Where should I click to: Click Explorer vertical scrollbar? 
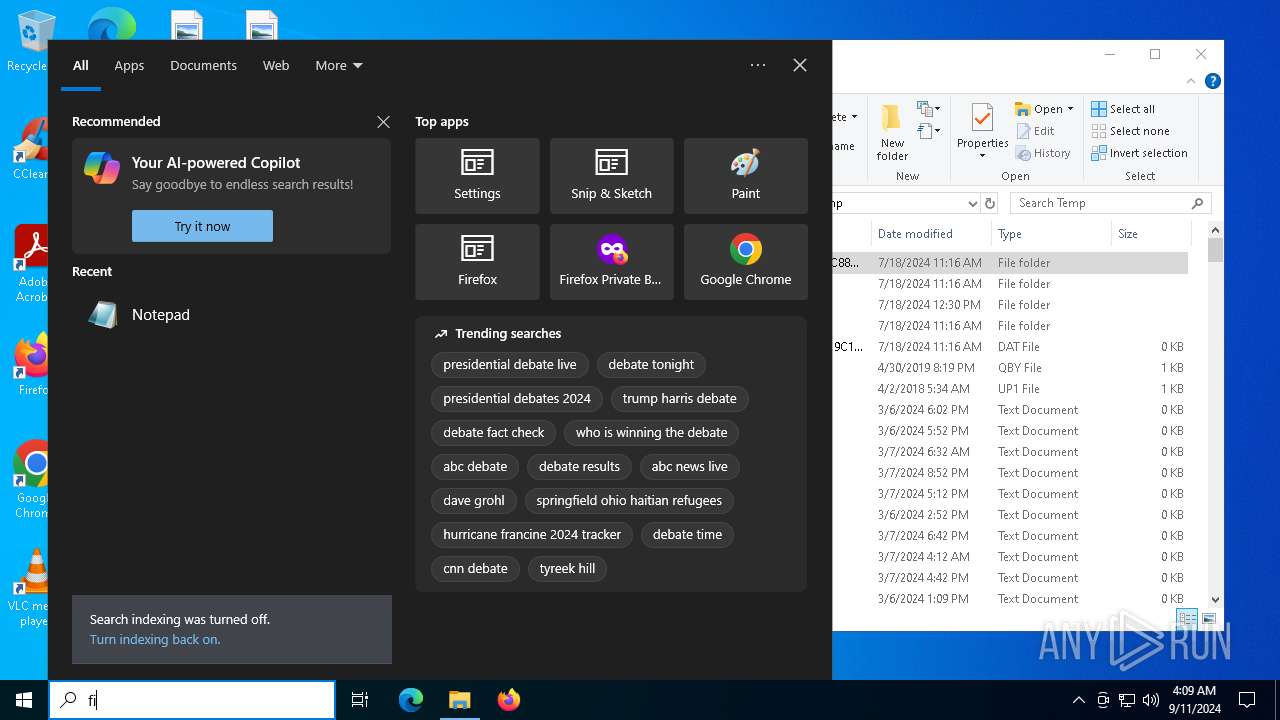pos(1215,416)
